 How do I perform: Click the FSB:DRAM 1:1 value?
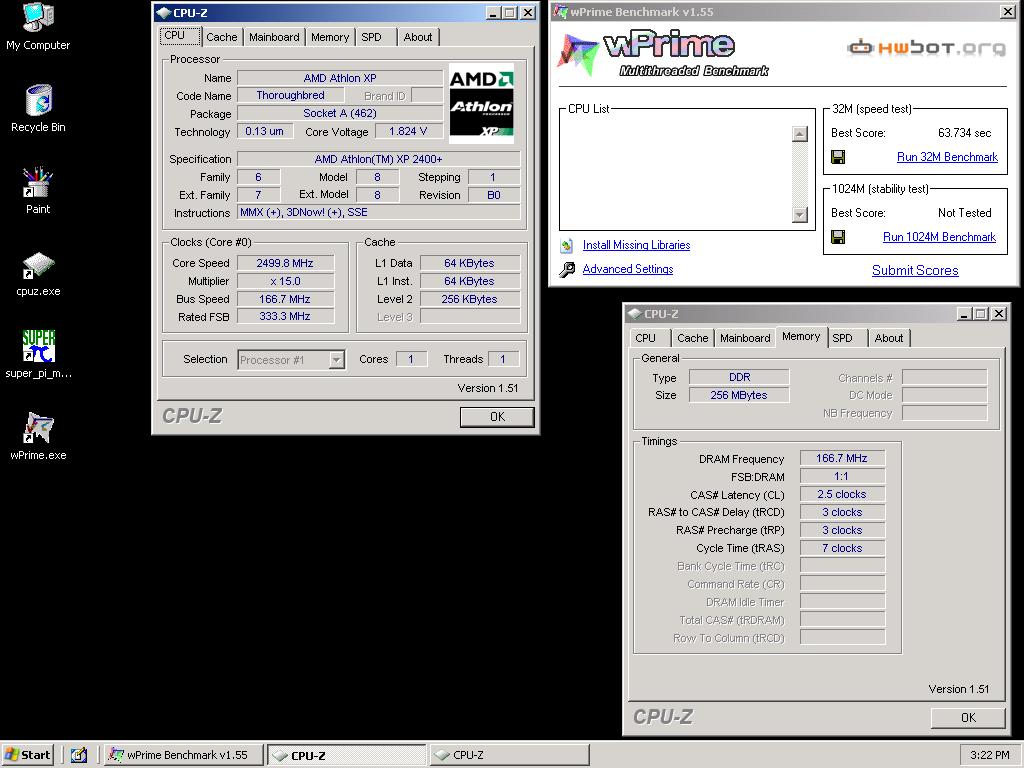pos(842,476)
